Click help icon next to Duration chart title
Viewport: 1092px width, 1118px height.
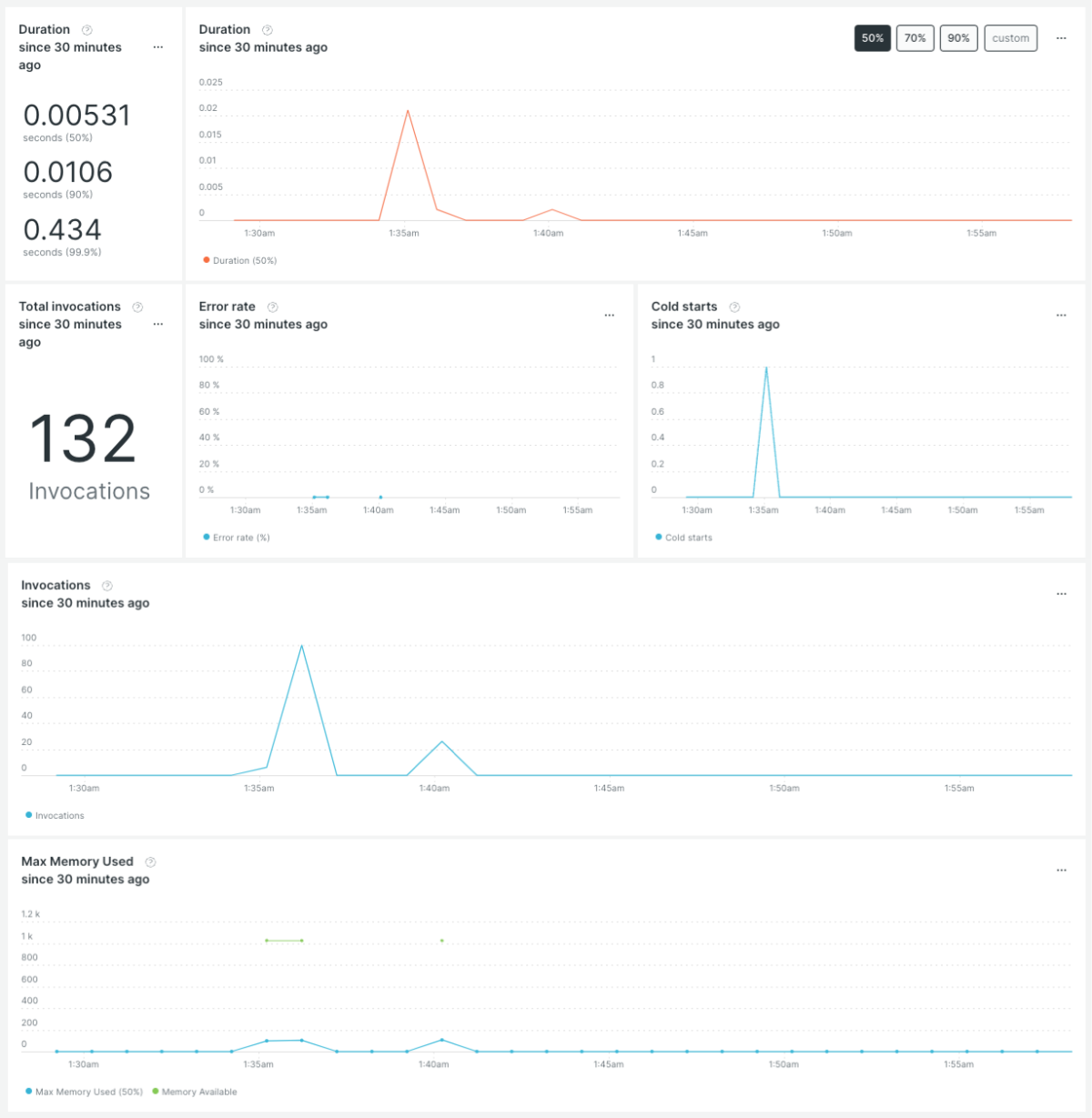pos(268,30)
